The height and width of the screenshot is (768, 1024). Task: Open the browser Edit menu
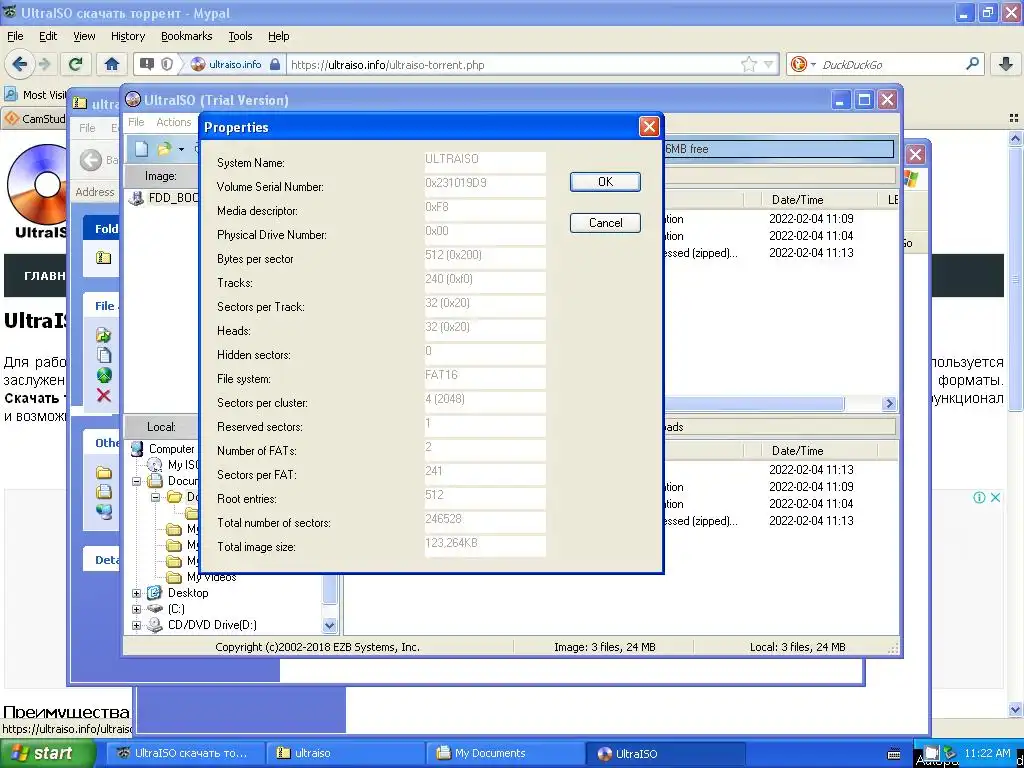coord(48,36)
